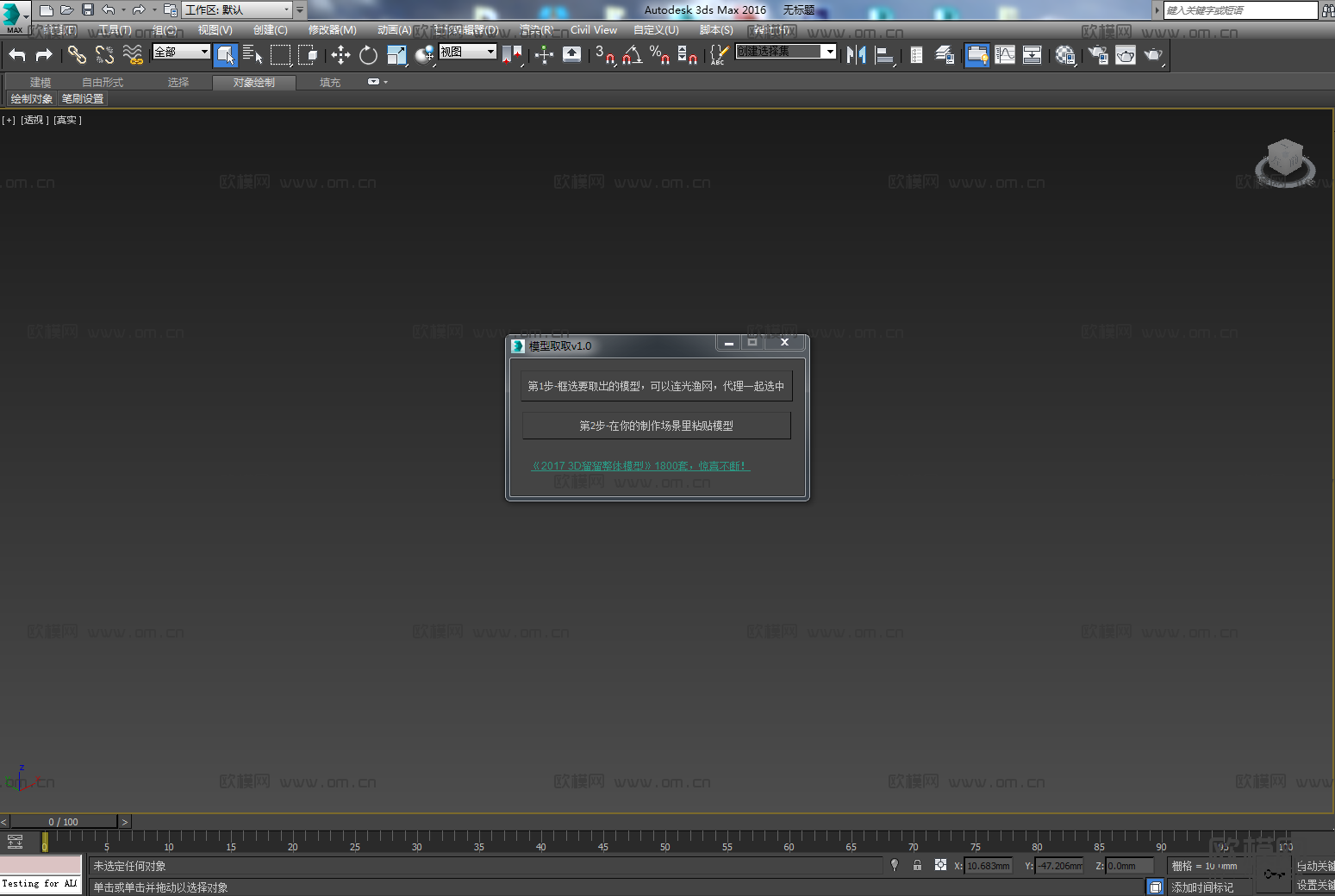Toggle the selection lock icon in status bar
Viewport: 1335px width, 896px height.
pyautogui.click(x=917, y=865)
